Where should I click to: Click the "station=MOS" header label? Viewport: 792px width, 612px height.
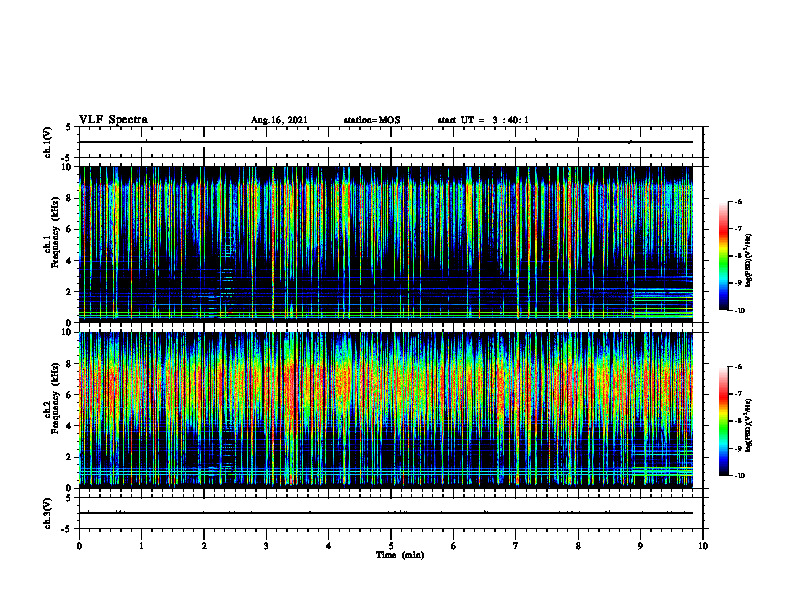point(372,120)
